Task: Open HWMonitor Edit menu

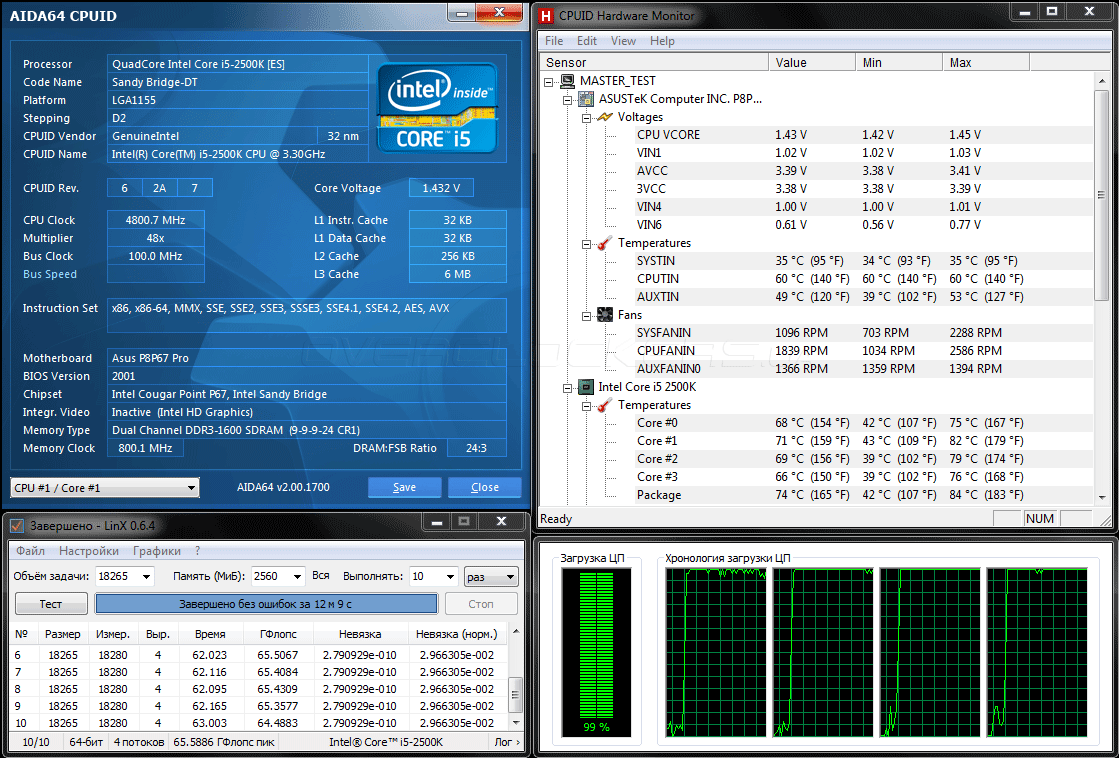Action: (x=587, y=41)
